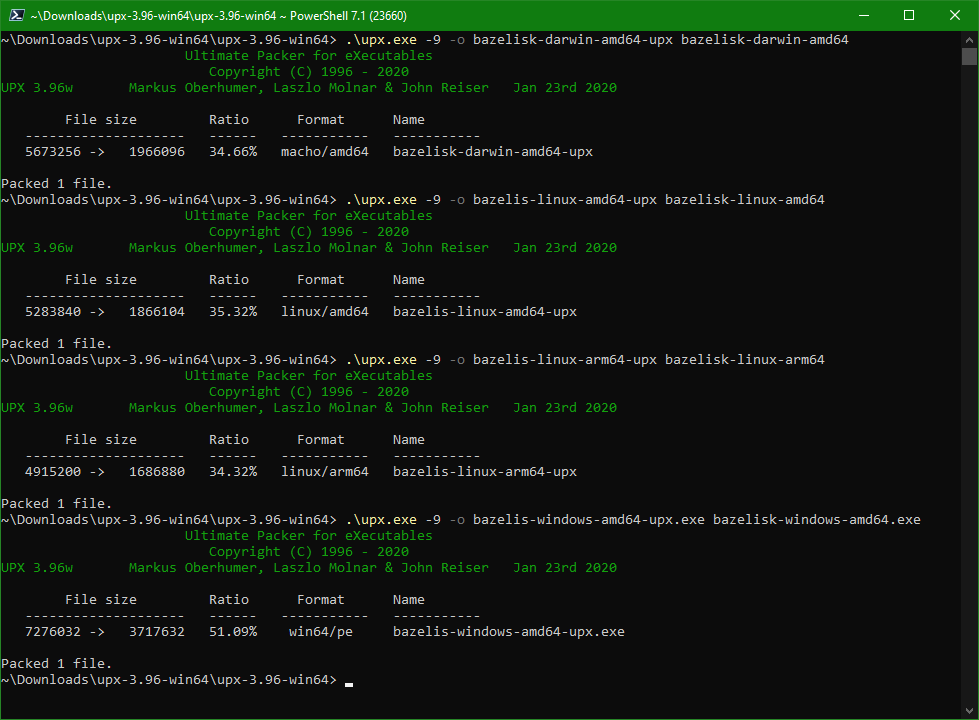Click the ratio value 51.09%
The image size is (979, 720).
click(233, 631)
